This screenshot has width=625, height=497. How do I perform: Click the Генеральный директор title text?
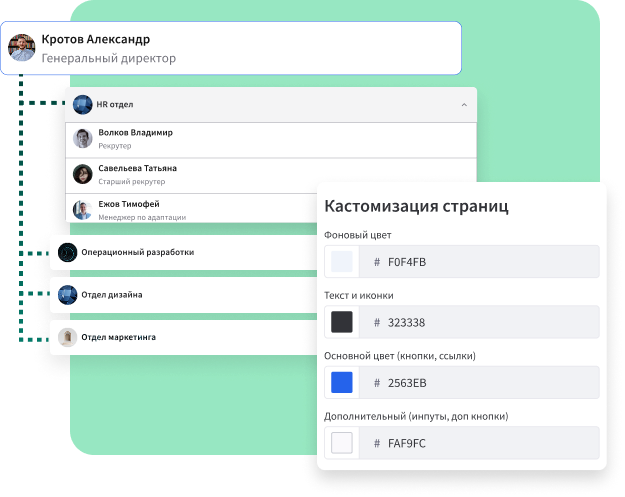109,58
